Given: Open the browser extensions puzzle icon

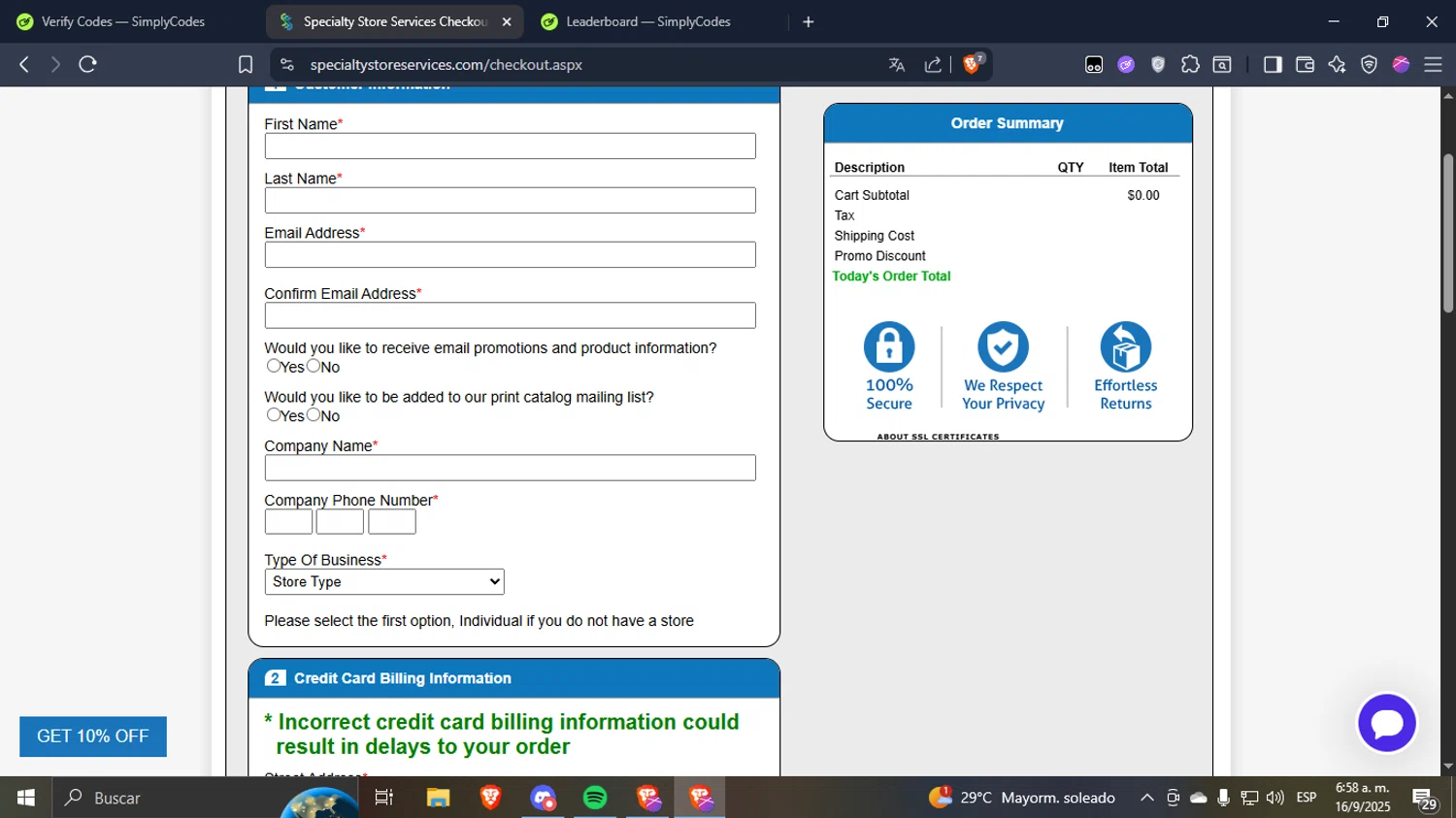Looking at the screenshot, I should click(1190, 64).
